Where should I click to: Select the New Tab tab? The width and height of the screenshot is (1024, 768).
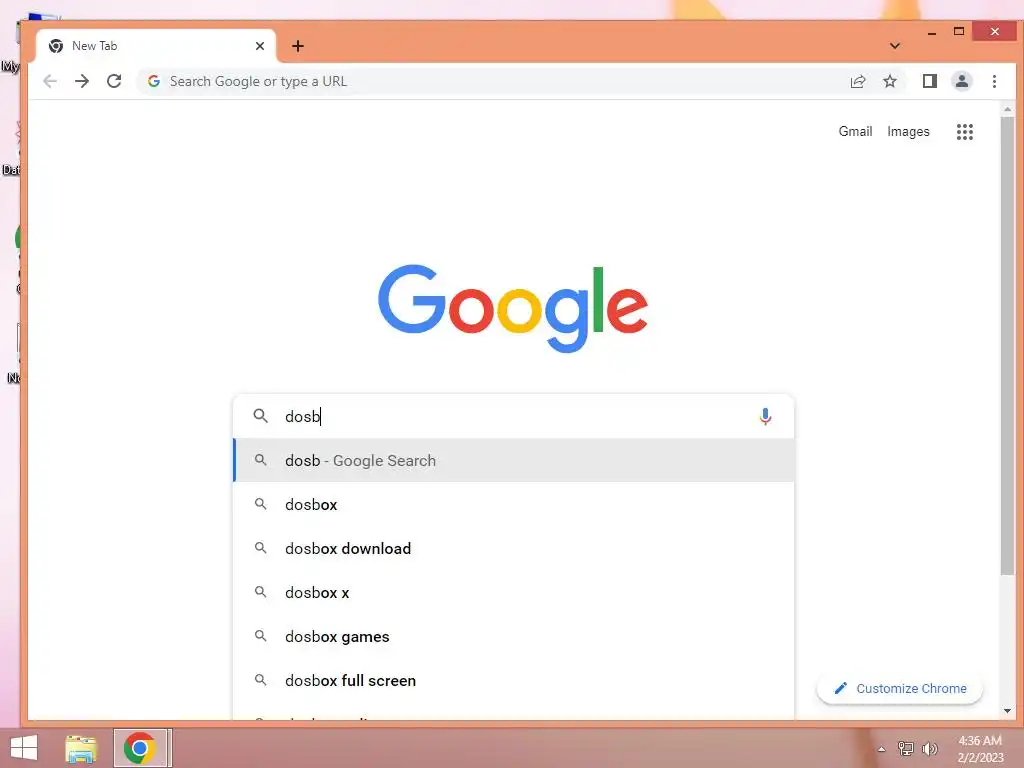pyautogui.click(x=155, y=46)
